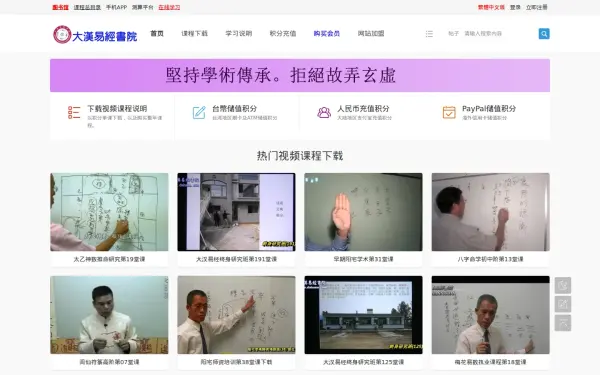Open thumbnail of 大汉易经终身研究班第125堂课
This screenshot has width=600, height=375.
pyautogui.click(x=364, y=315)
